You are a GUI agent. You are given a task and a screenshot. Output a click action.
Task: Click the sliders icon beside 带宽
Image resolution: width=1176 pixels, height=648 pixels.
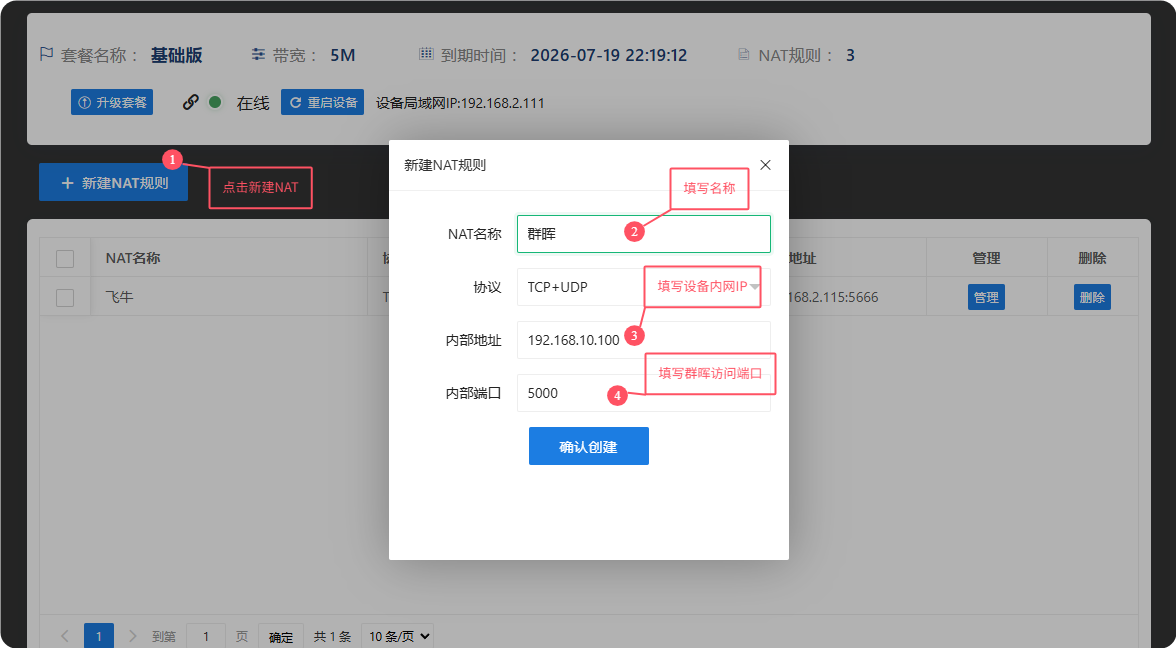click(x=258, y=55)
